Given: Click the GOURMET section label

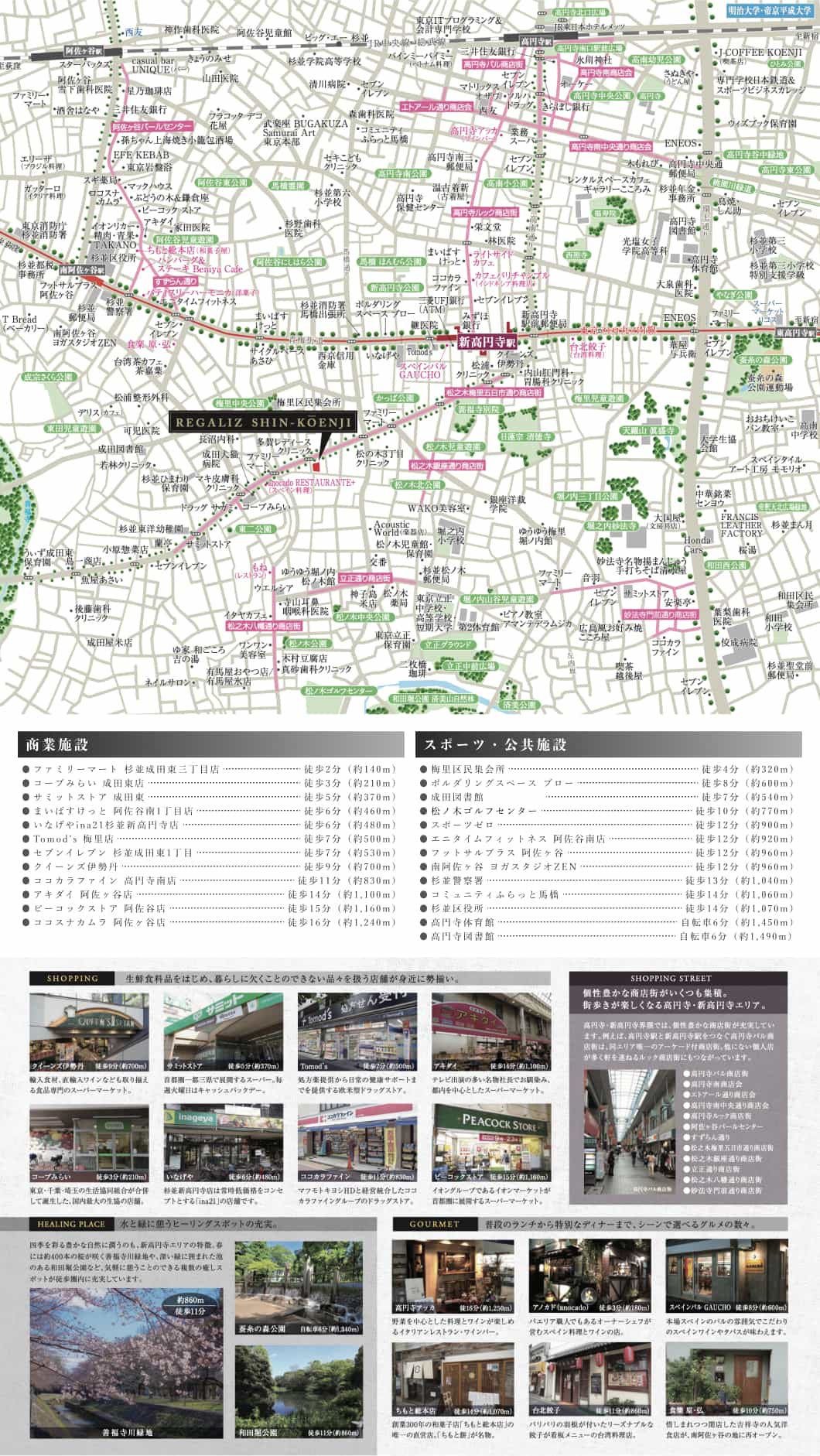Looking at the screenshot, I should point(434,1225).
